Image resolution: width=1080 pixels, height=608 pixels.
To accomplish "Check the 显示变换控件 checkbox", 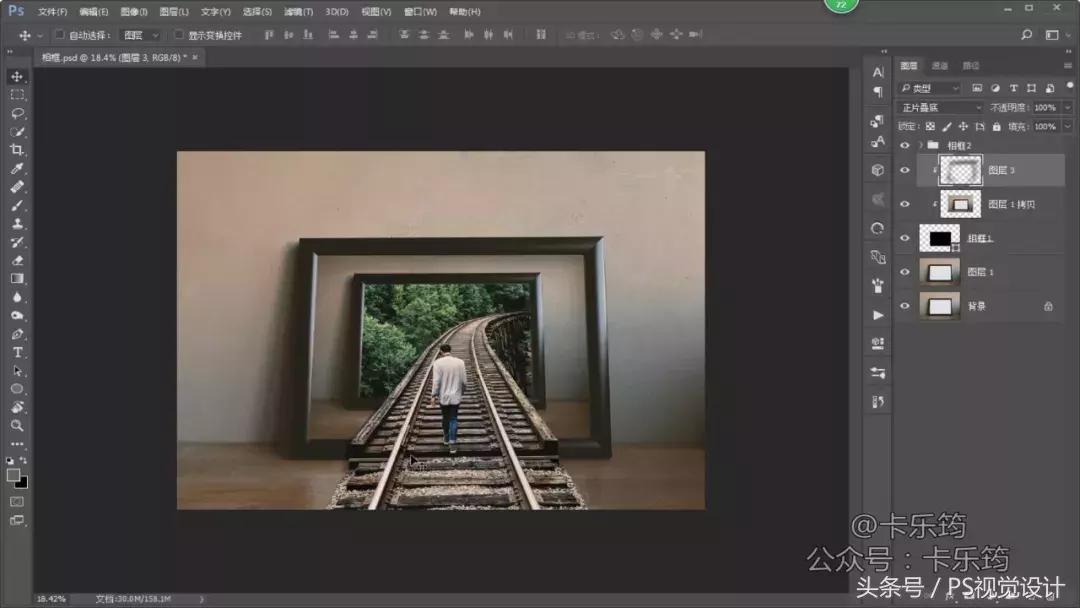I will (x=179, y=35).
